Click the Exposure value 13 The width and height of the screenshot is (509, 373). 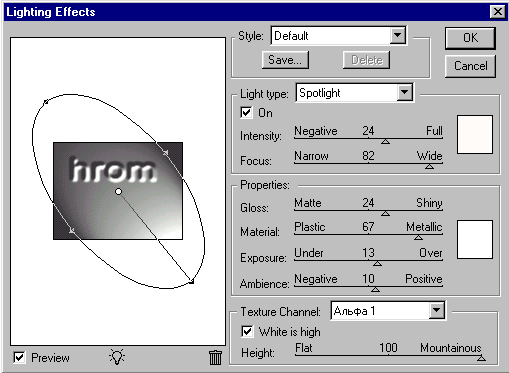point(368,253)
